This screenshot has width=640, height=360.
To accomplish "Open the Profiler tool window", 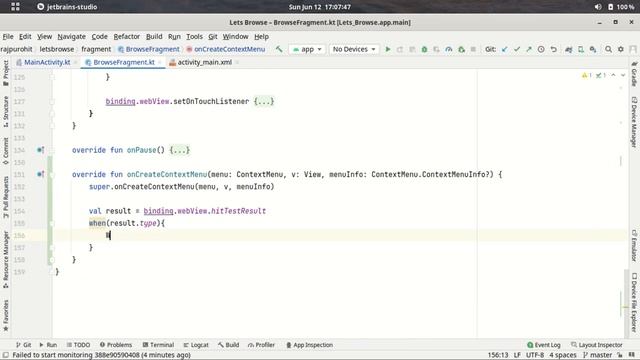I will point(261,345).
